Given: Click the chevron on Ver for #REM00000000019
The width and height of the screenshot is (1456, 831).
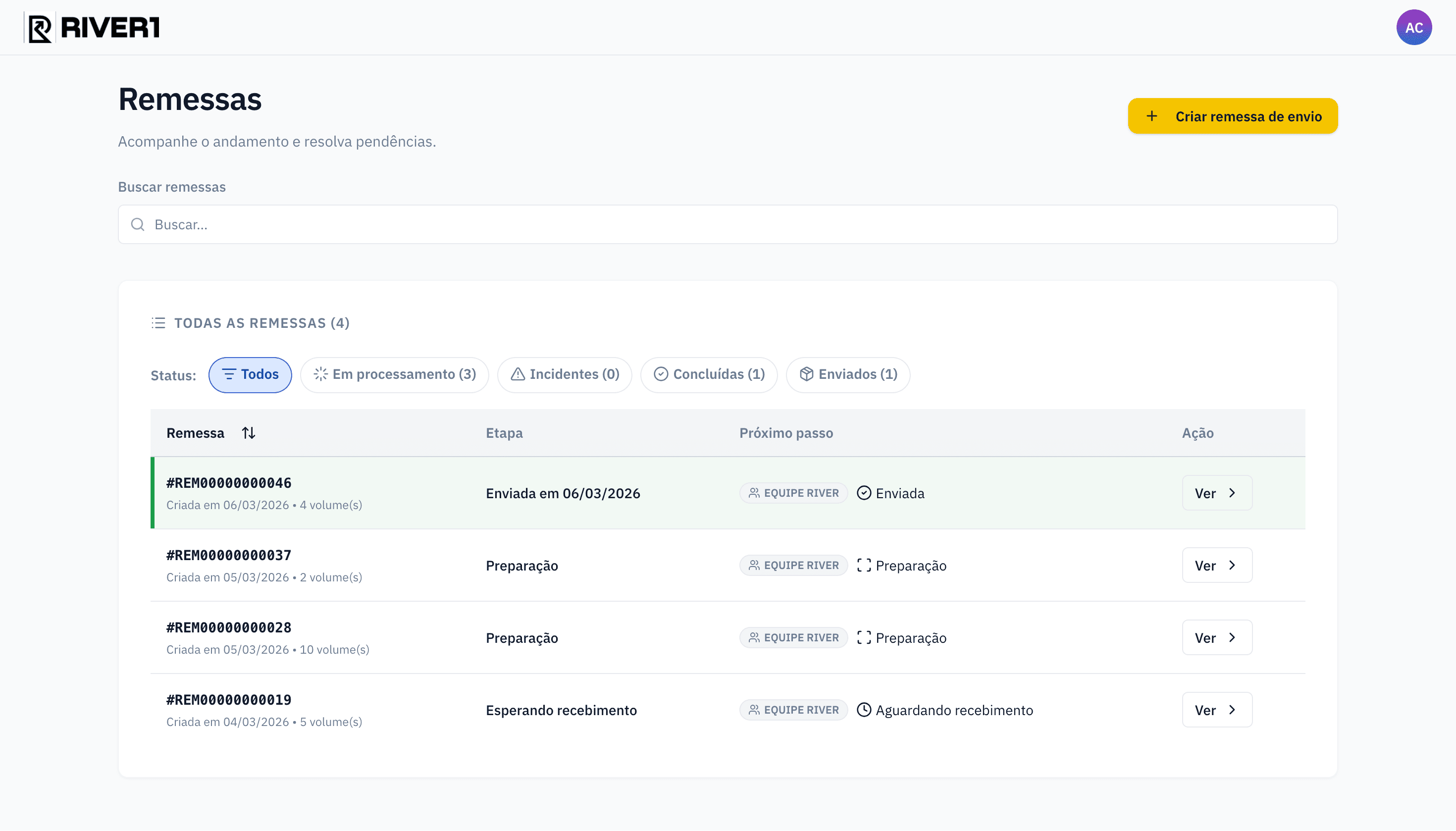Looking at the screenshot, I should point(1232,710).
